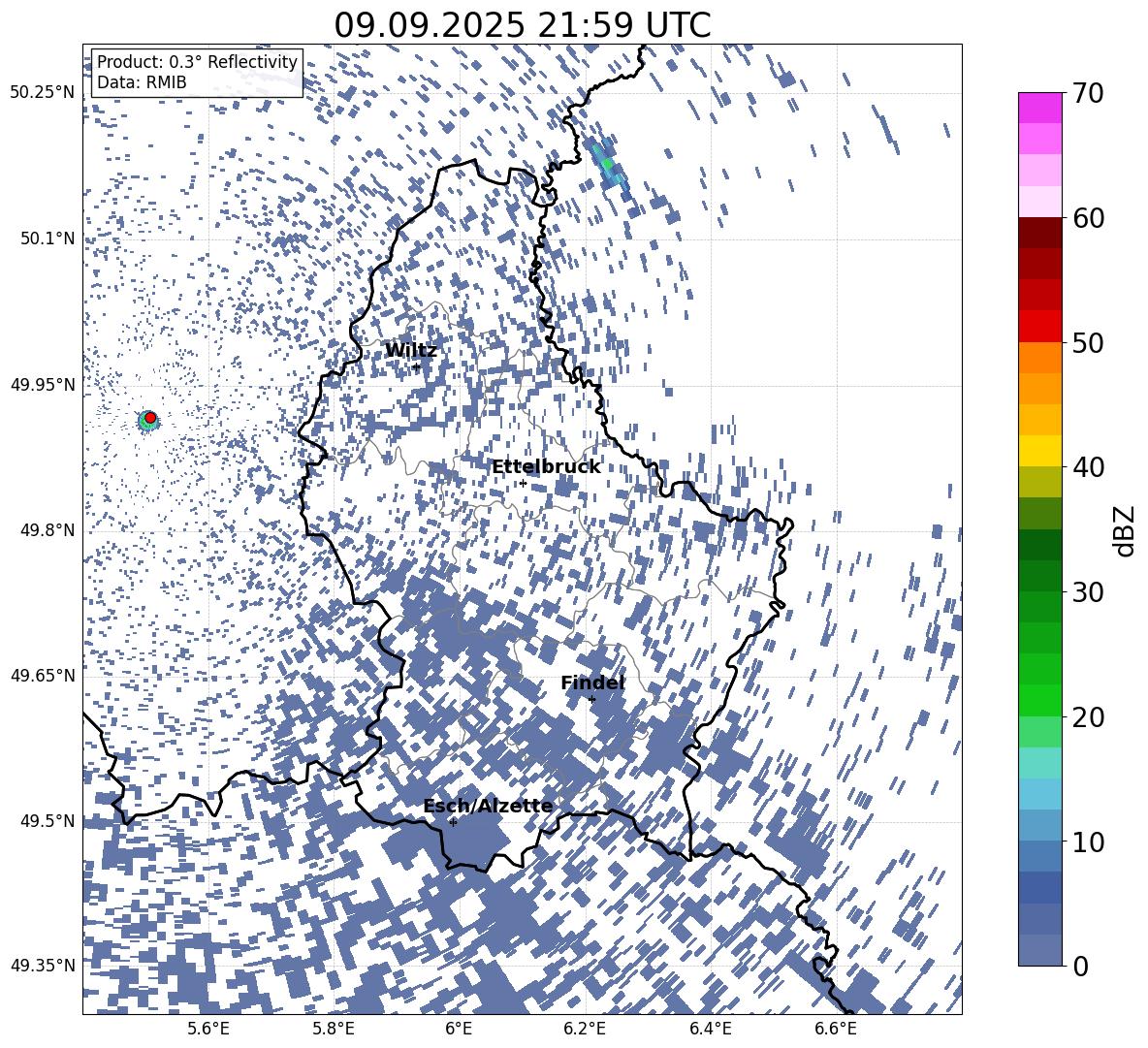Click the 49.5°N latitude label
The width and height of the screenshot is (1148, 1048).
pos(48,820)
